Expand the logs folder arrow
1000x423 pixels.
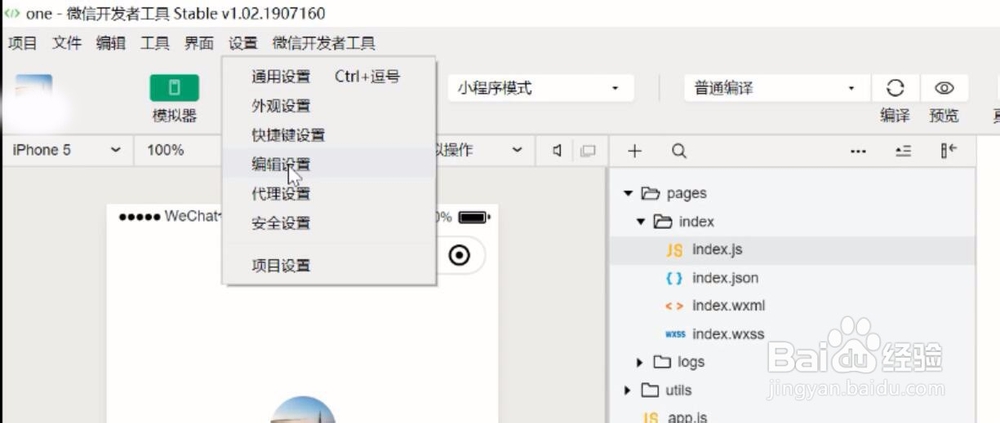(640, 362)
